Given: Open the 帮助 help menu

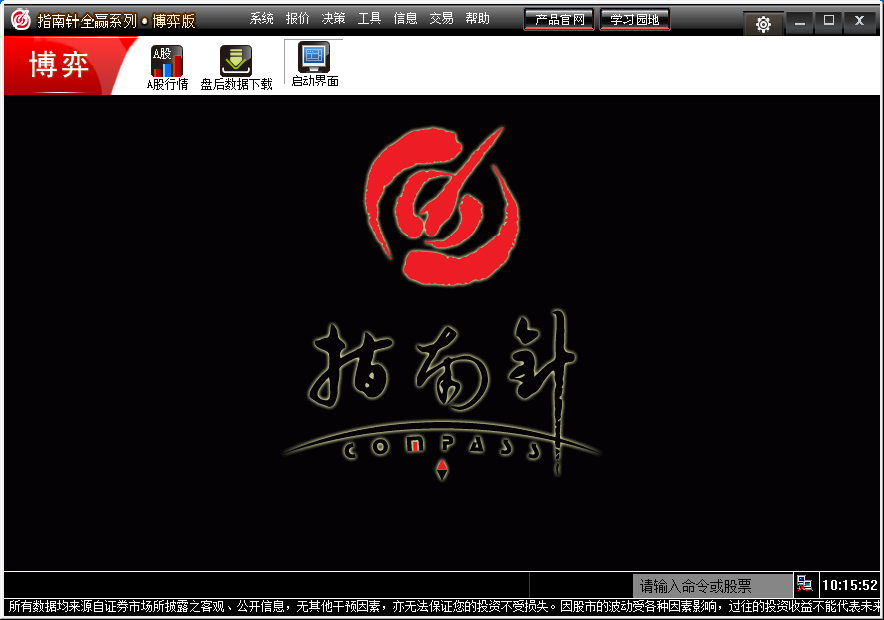Looking at the screenshot, I should click(477, 19).
